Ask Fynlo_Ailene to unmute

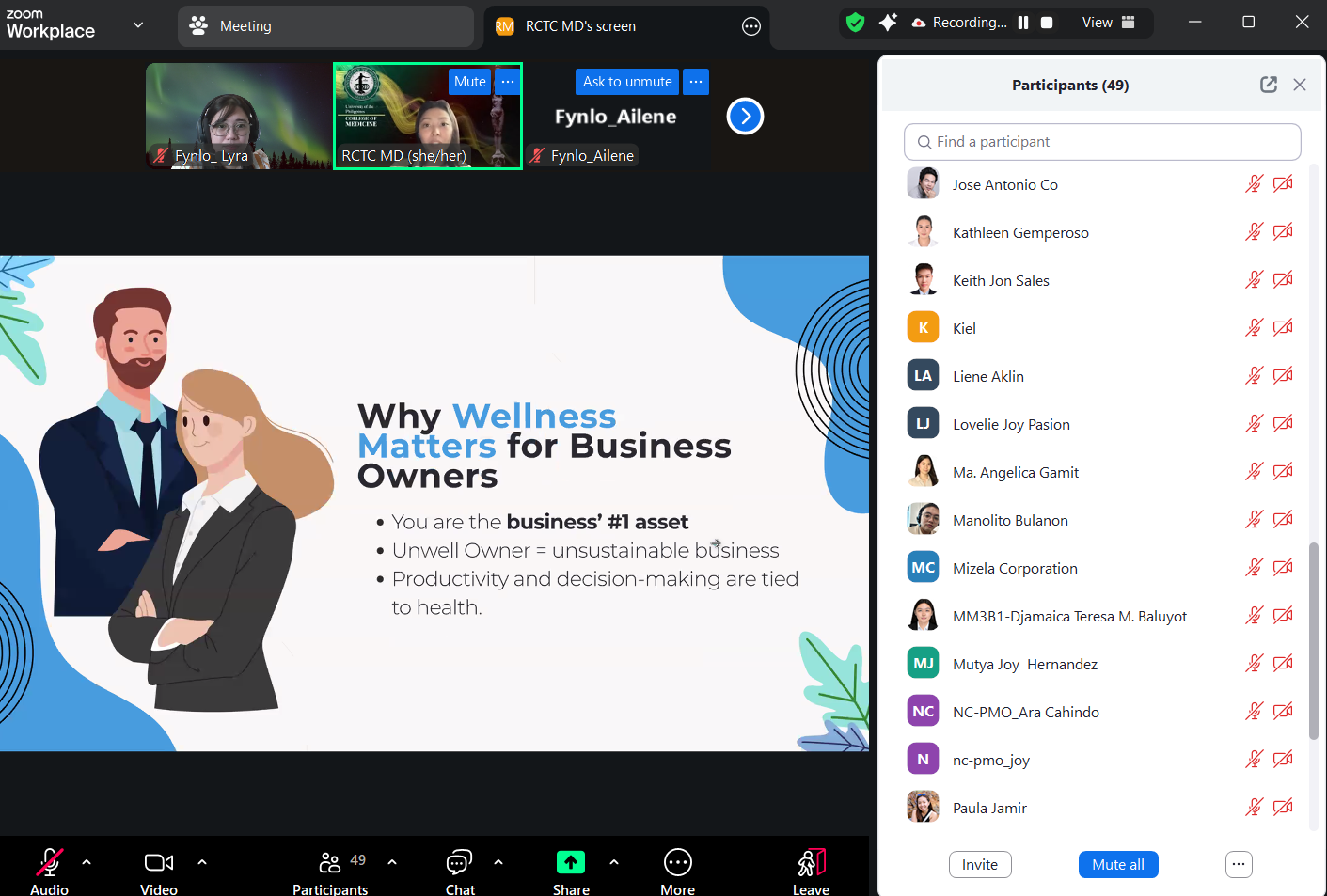tap(626, 82)
